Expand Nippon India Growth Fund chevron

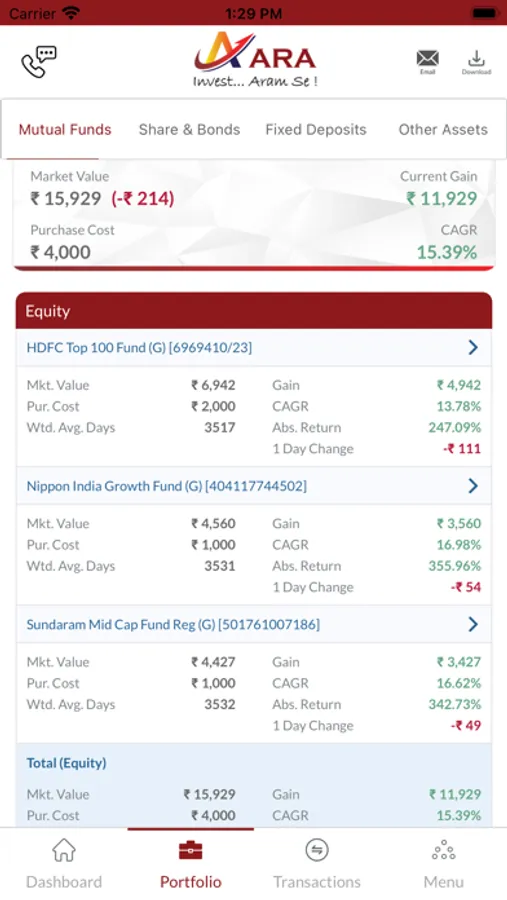(473, 486)
